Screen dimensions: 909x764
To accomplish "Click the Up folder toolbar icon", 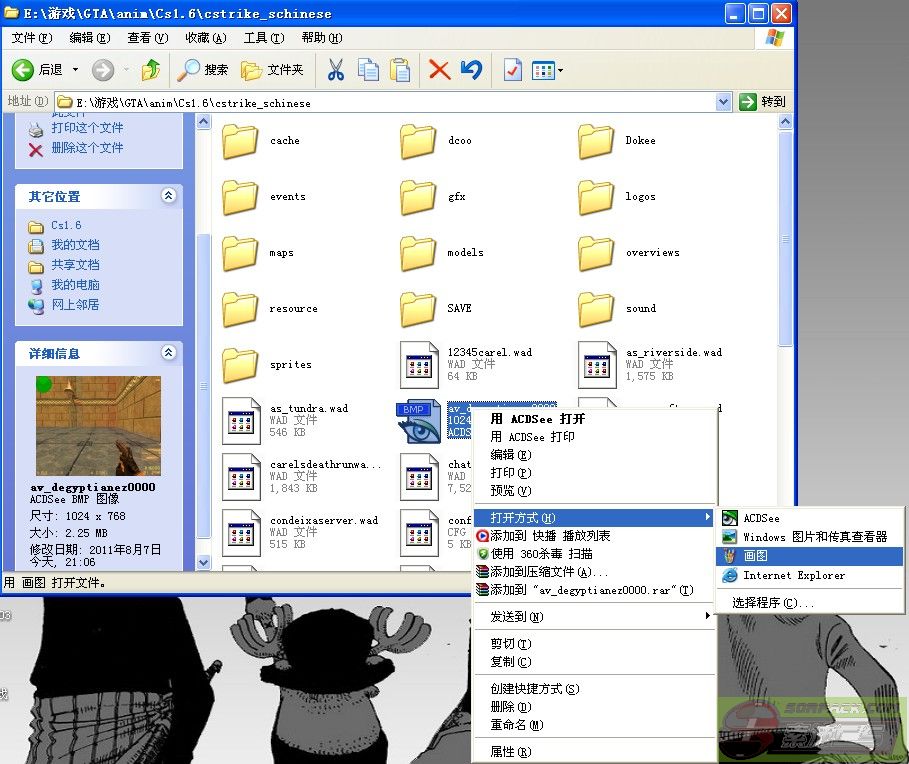I will click(x=151, y=70).
